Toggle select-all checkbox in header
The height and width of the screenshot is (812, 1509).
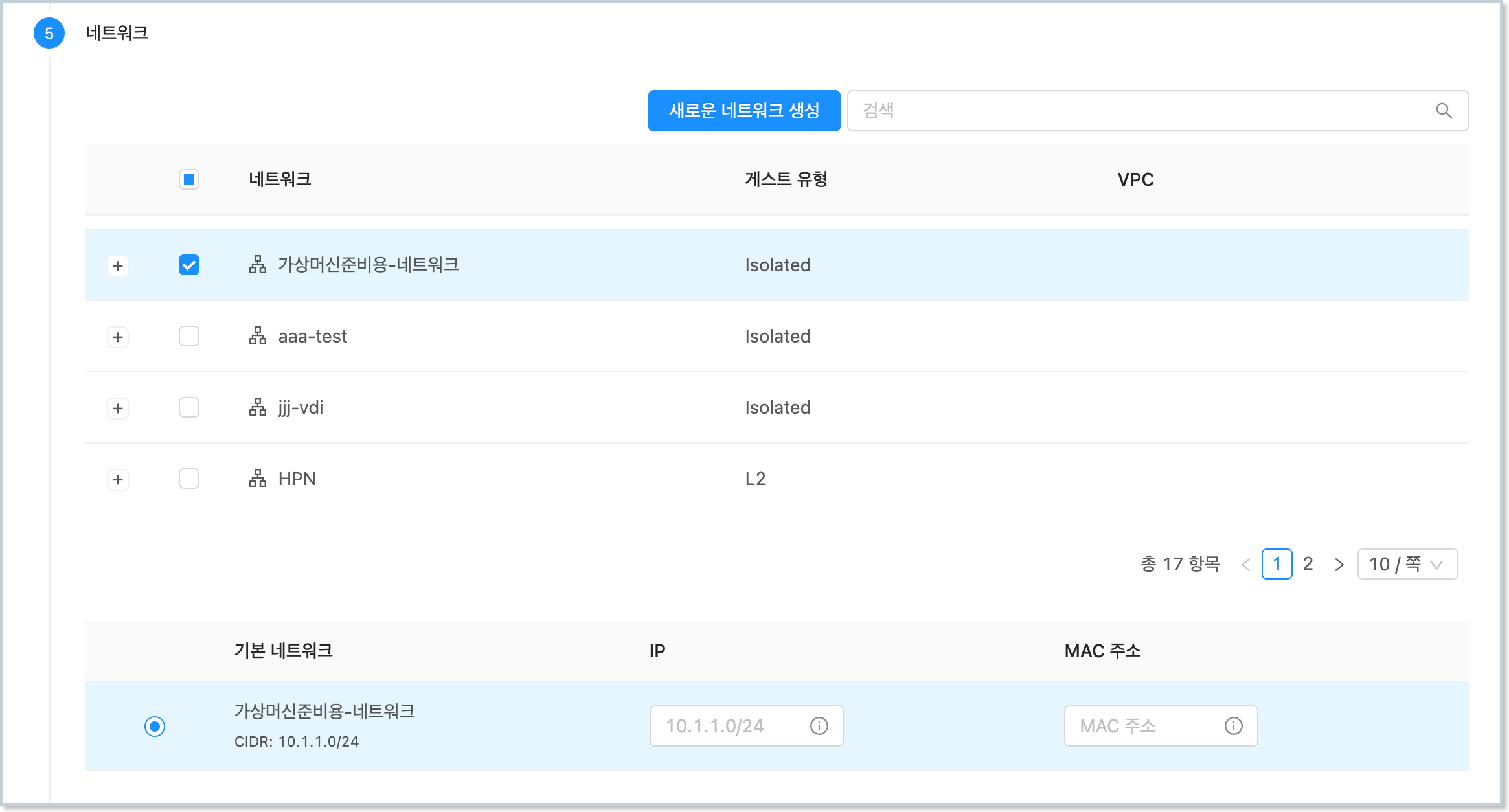click(x=189, y=179)
